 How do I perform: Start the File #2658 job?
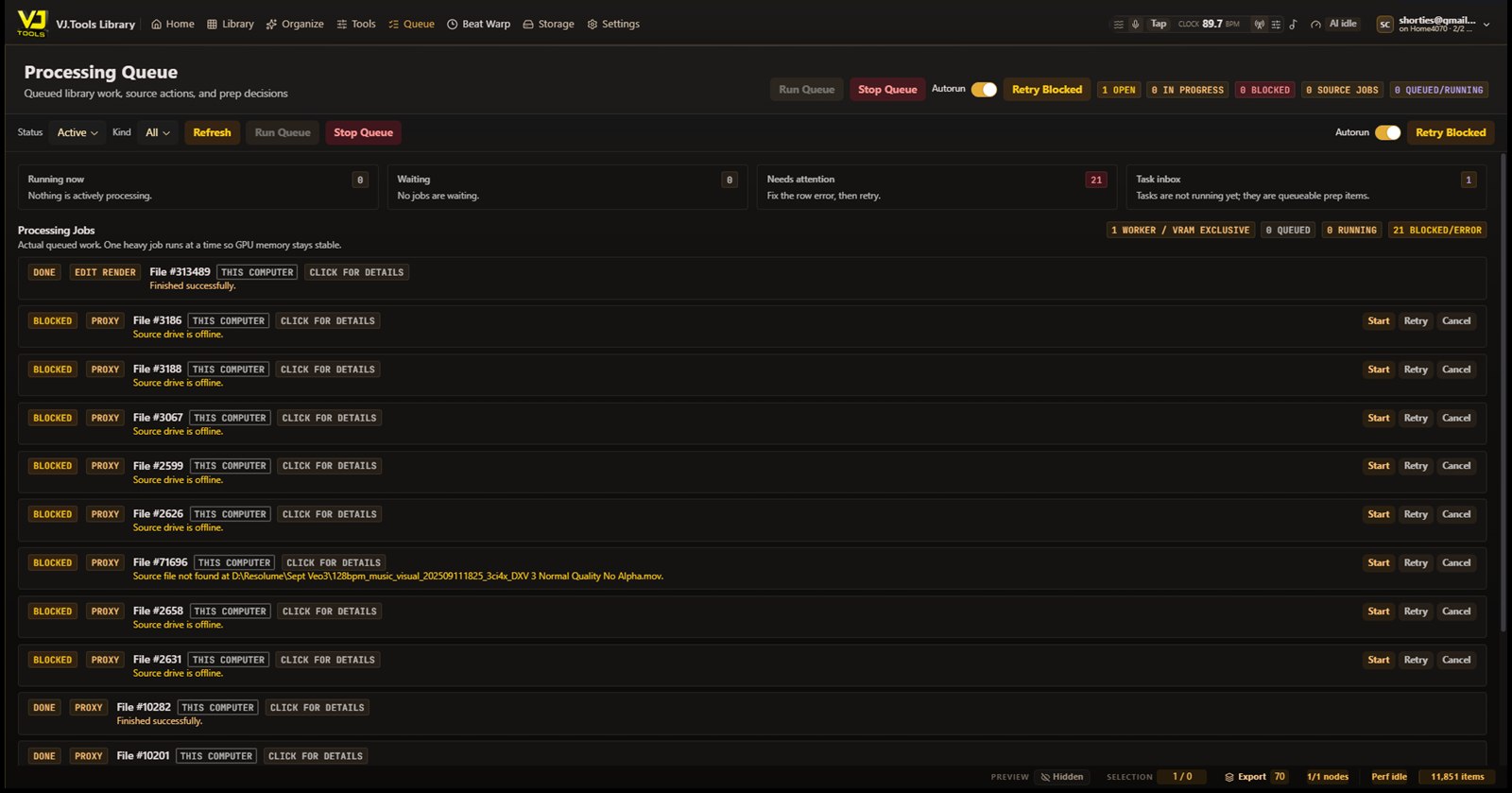point(1379,612)
